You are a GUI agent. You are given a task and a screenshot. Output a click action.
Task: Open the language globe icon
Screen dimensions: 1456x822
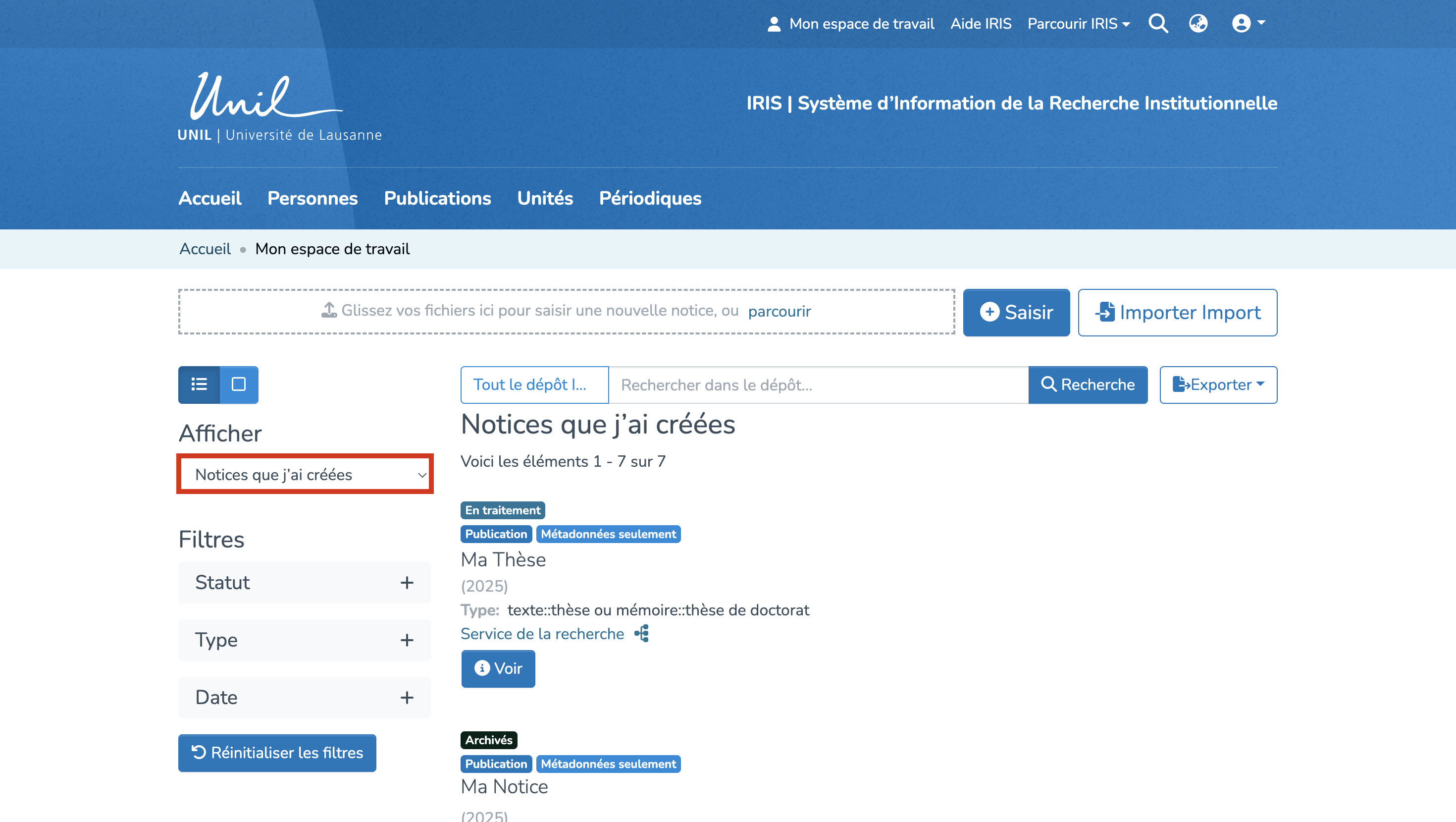[1197, 23]
